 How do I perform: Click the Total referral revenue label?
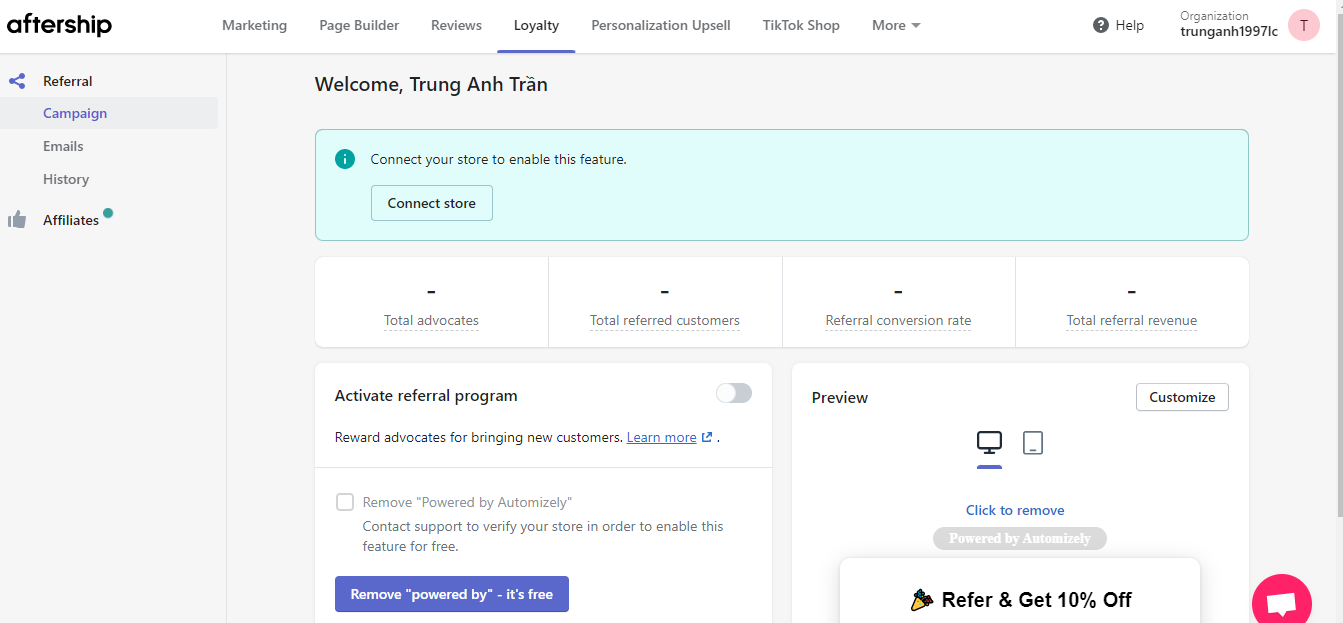pyautogui.click(x=1132, y=320)
